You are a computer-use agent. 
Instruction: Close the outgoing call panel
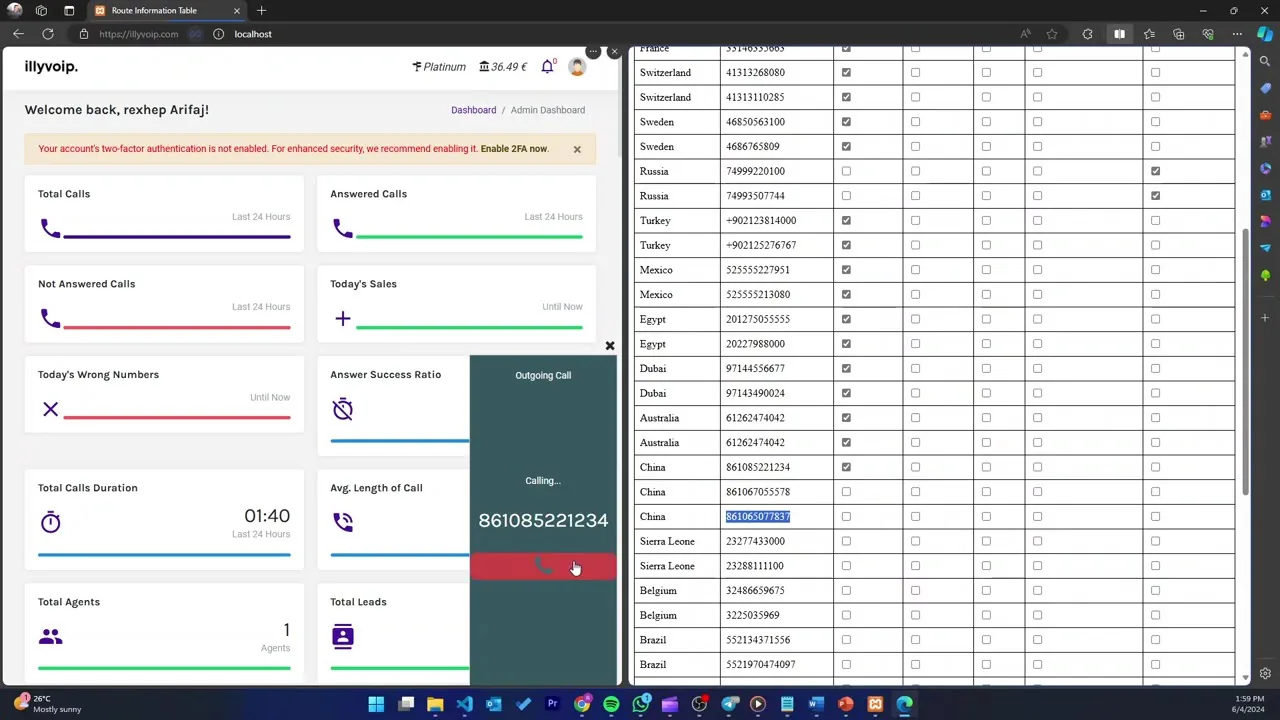click(x=610, y=346)
